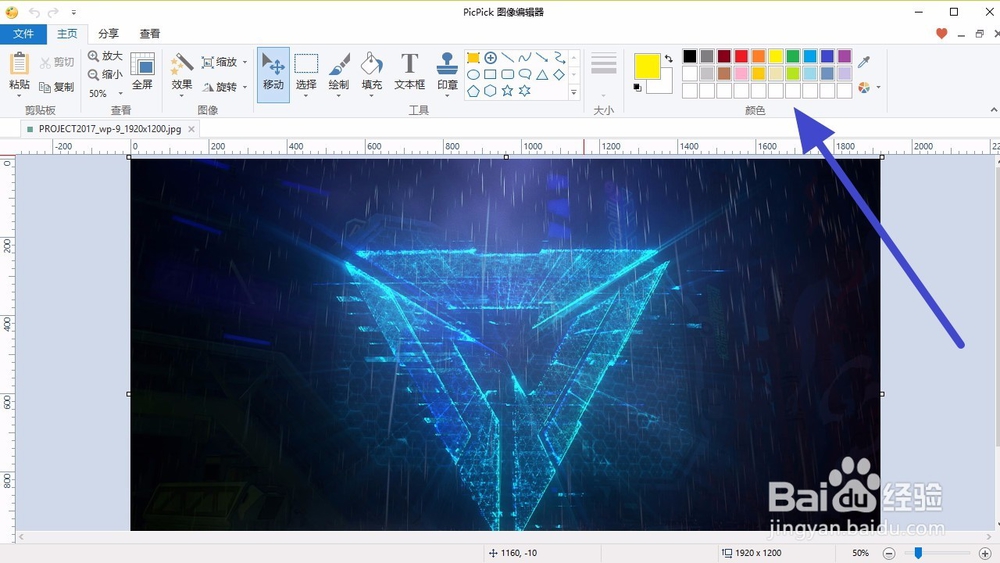Viewport: 1000px width, 563px height.
Task: Open the color wheel palette editor
Action: click(x=864, y=87)
